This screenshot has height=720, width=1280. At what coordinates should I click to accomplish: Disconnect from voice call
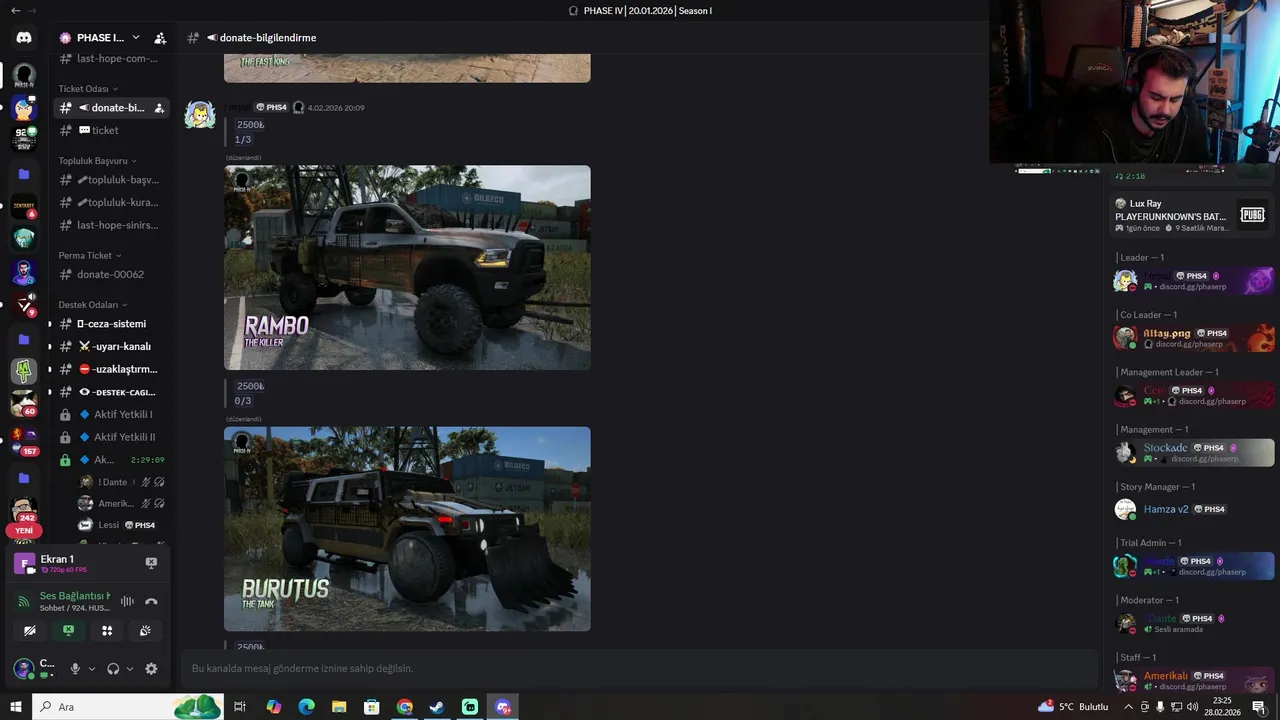[x=151, y=601]
